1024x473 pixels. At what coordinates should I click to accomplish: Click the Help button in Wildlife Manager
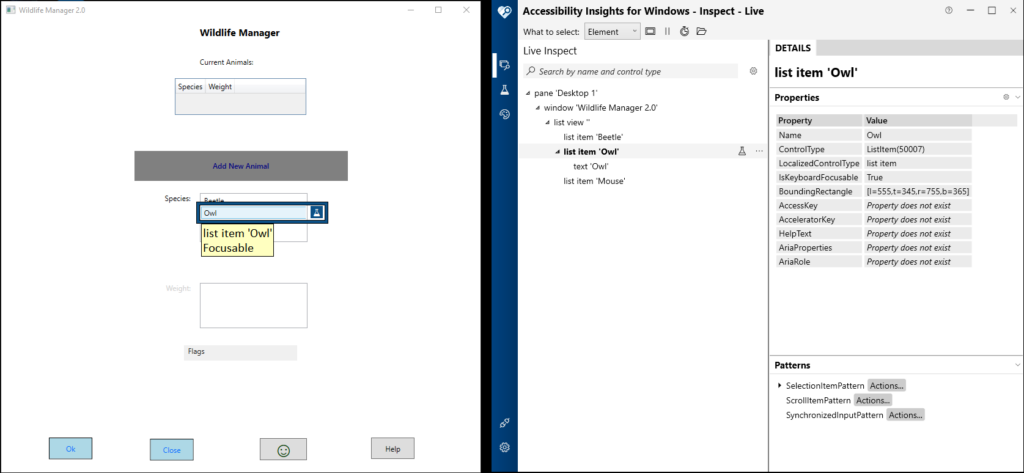click(392, 449)
